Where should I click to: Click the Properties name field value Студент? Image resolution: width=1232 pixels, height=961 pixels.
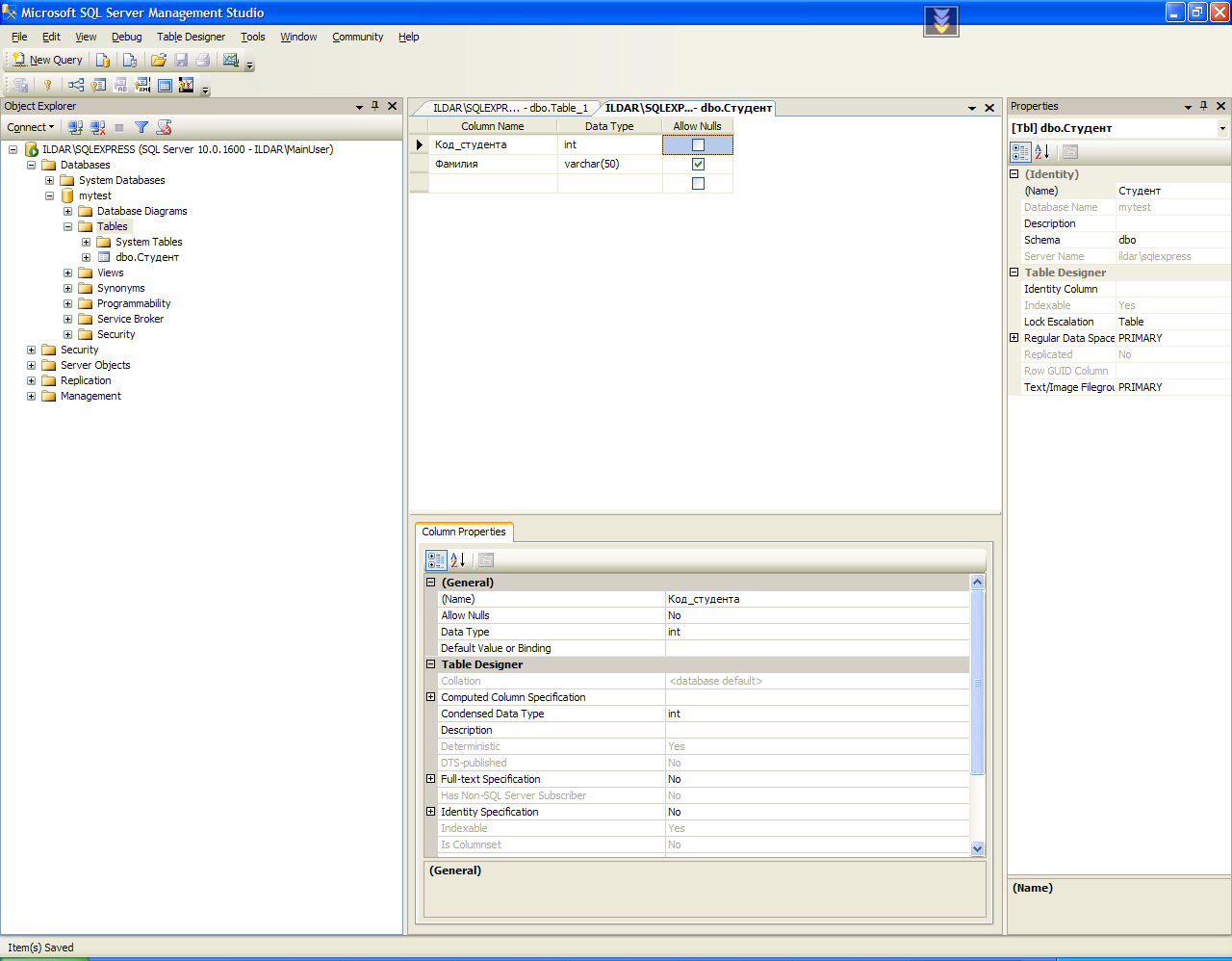pyautogui.click(x=1172, y=191)
